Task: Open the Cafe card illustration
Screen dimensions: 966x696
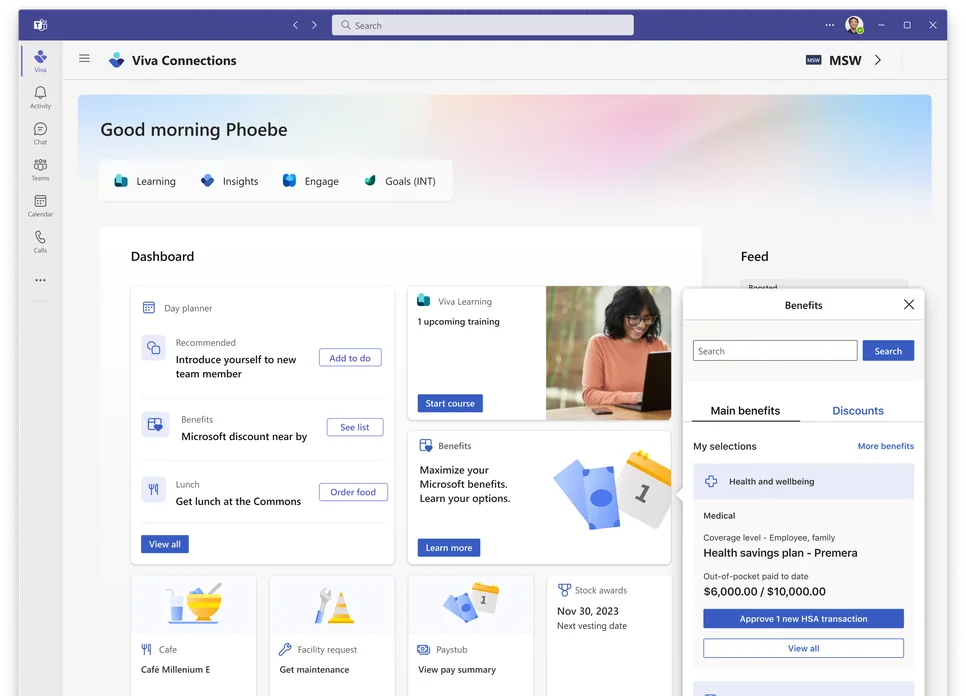Action: (x=194, y=604)
